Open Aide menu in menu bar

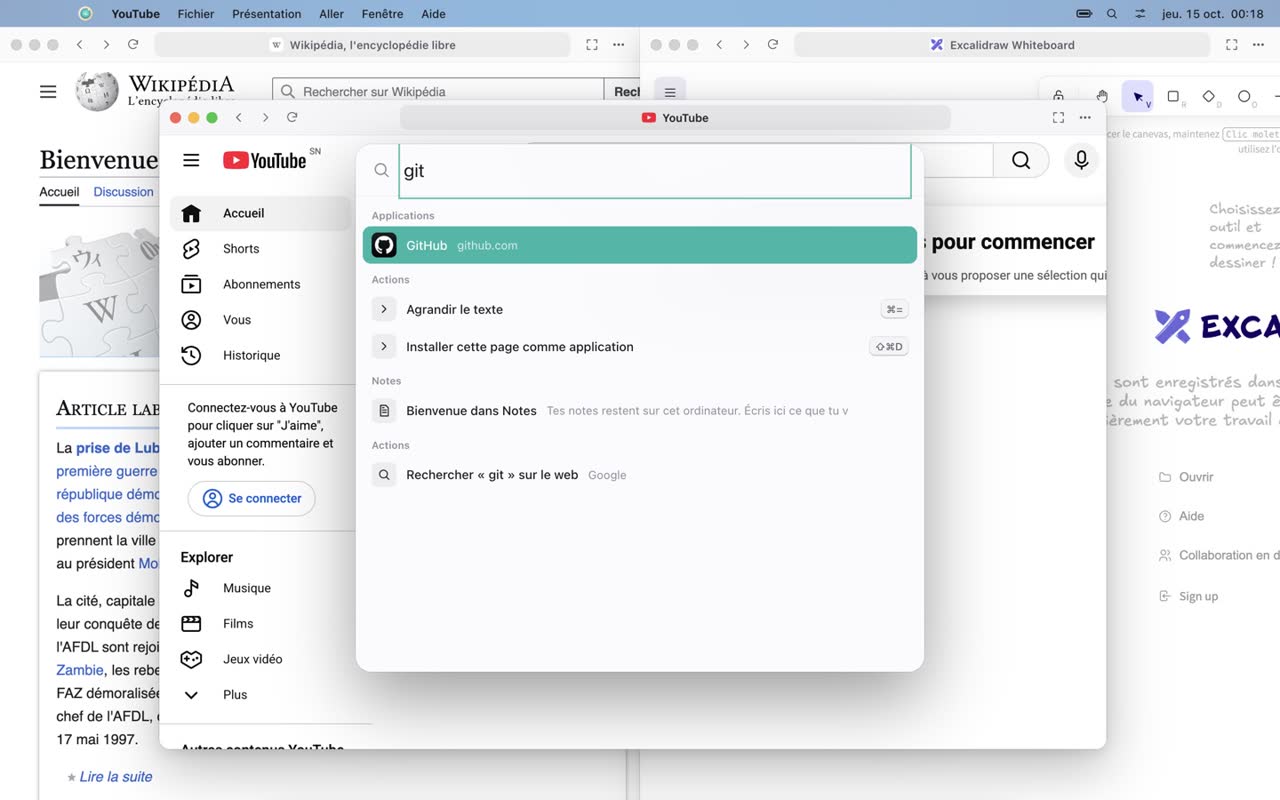coord(433,14)
